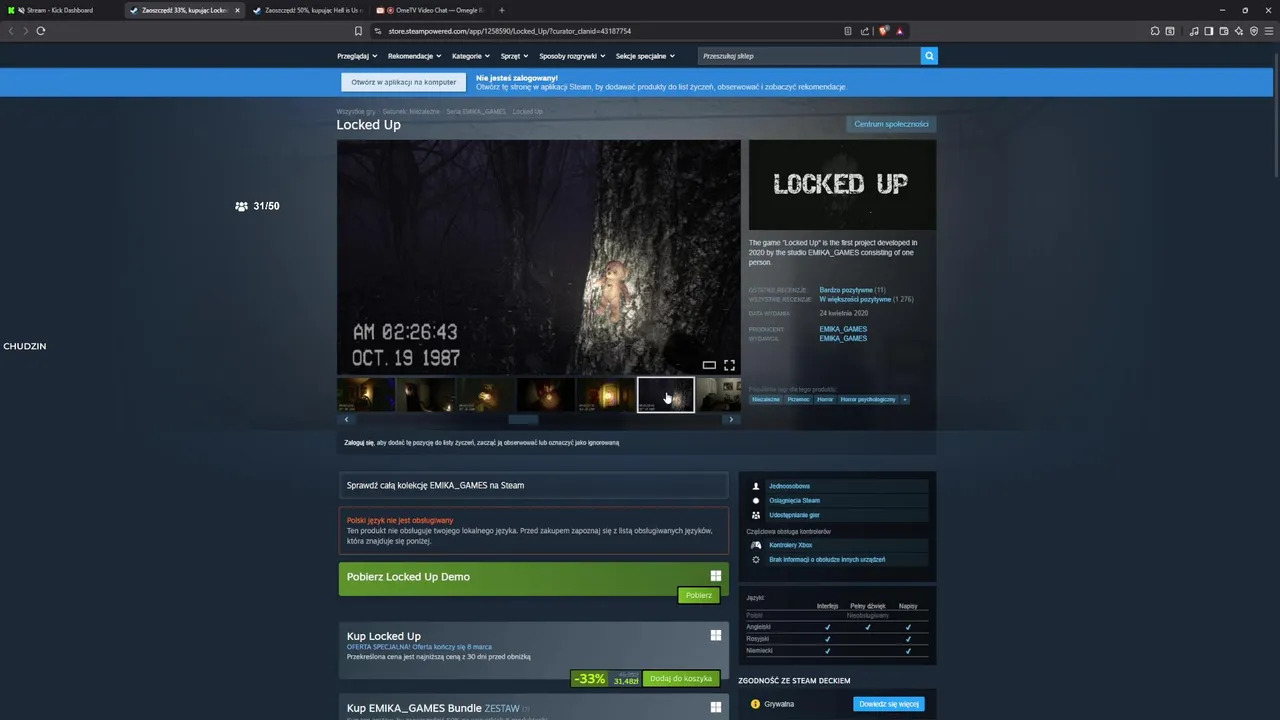Image resolution: width=1280 pixels, height=720 pixels.
Task: Switch to the Hell is Us Steam tab
Action: (x=306, y=10)
